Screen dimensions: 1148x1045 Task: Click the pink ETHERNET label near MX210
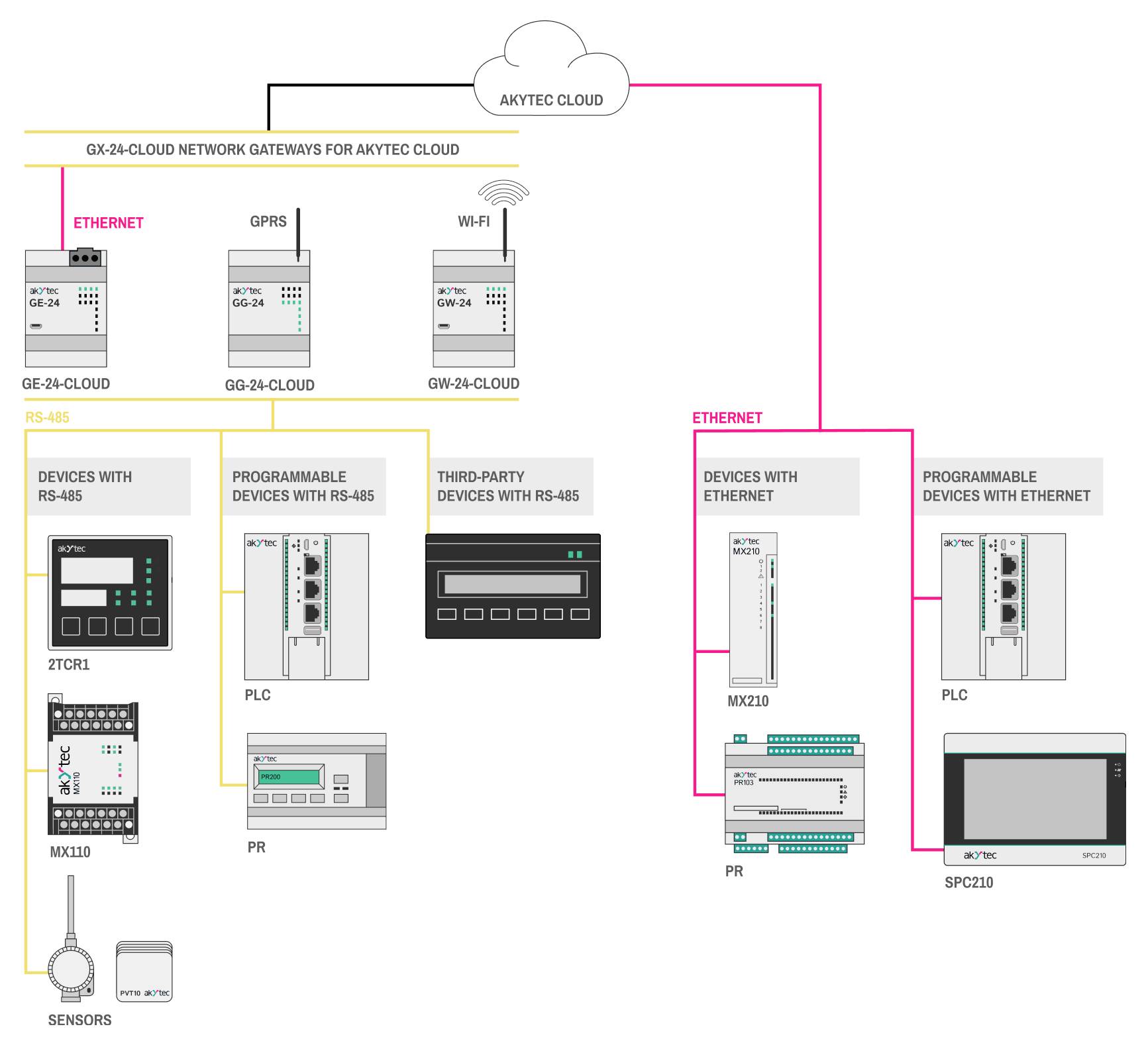click(727, 419)
